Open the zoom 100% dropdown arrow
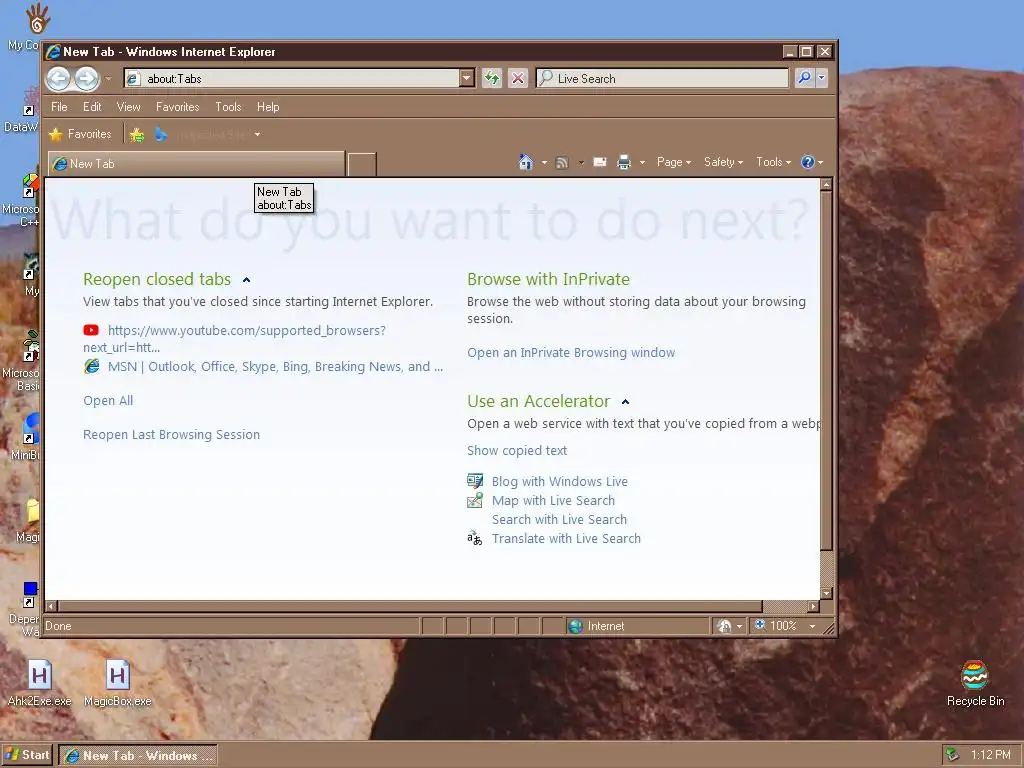Screen dimensions: 1024x768 [812, 626]
